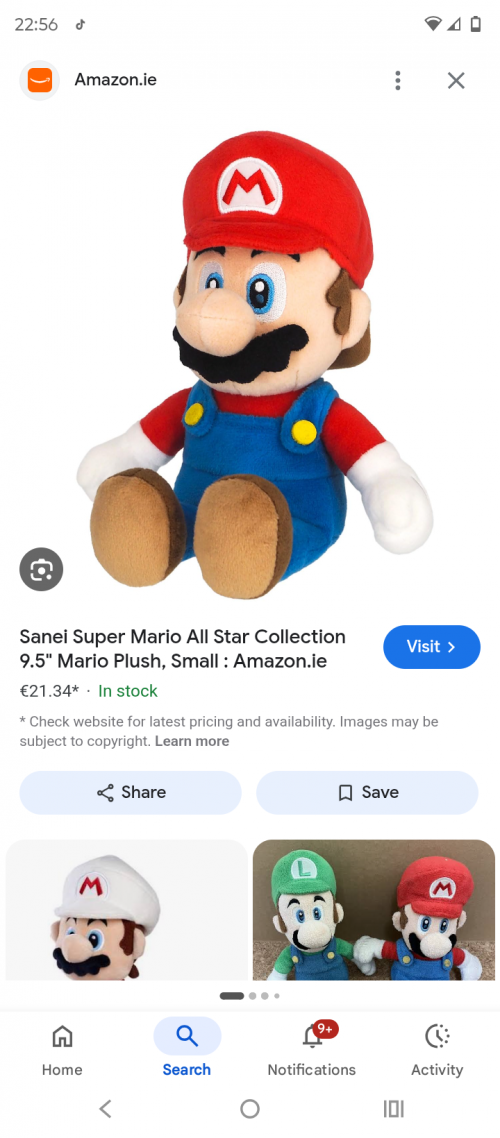Tap the Android back navigation arrow
The width and height of the screenshot is (500, 1138).
[x=106, y=1108]
